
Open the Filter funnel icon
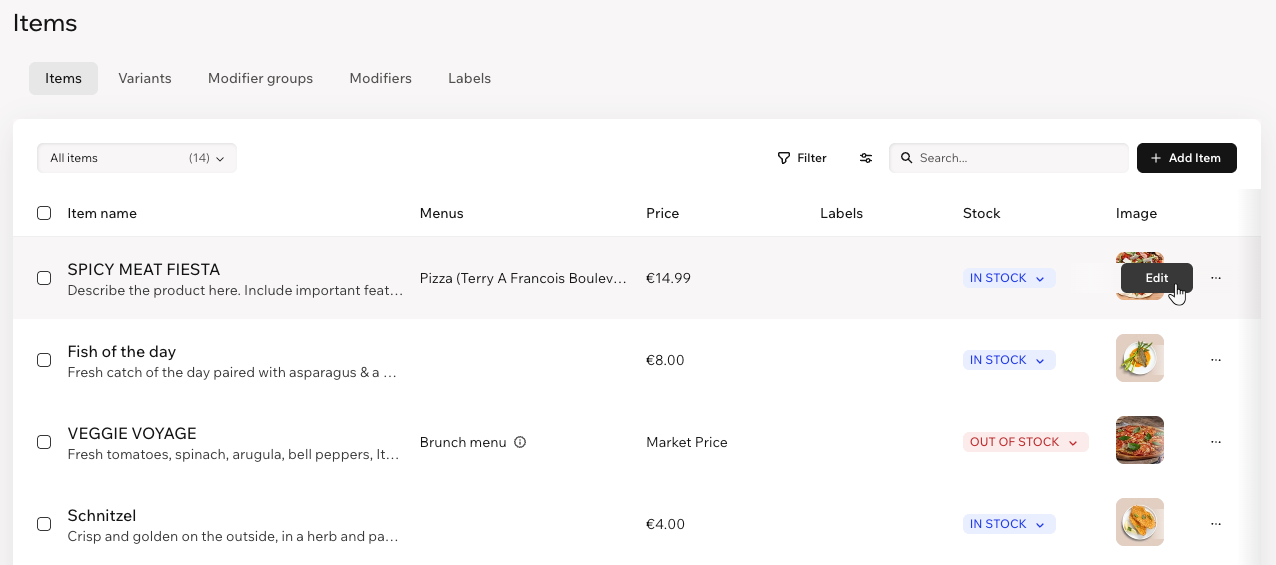tap(784, 158)
